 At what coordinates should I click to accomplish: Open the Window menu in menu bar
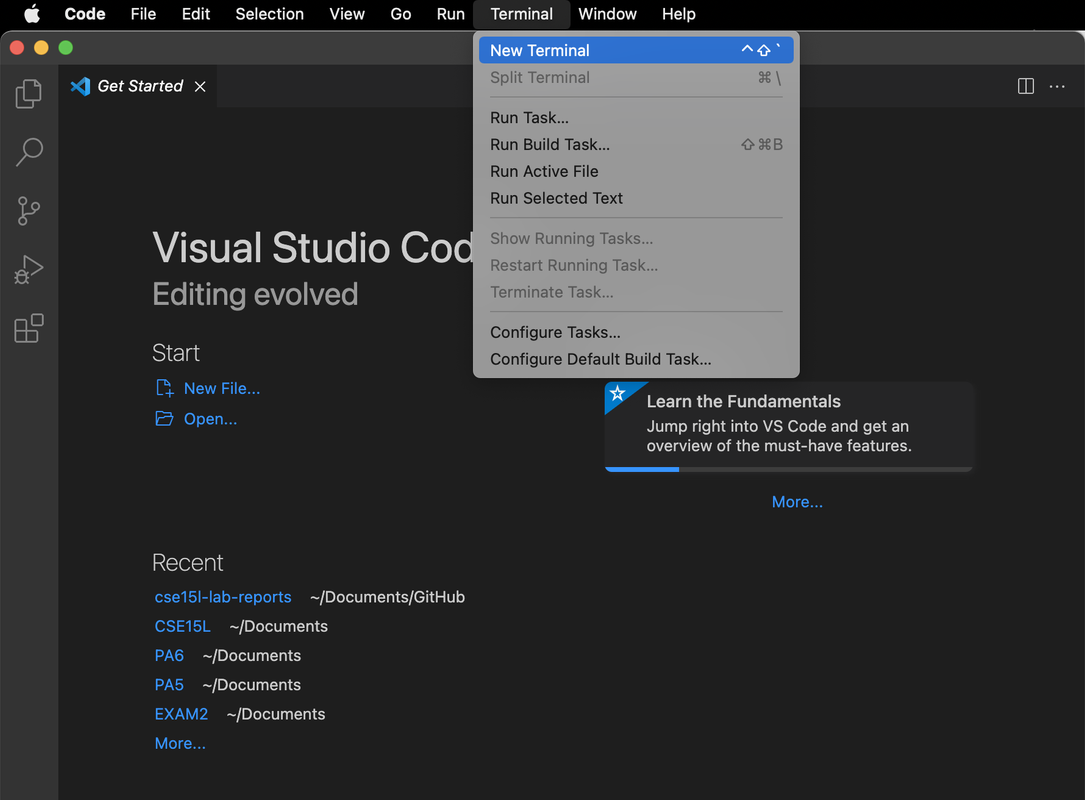pyautogui.click(x=607, y=14)
